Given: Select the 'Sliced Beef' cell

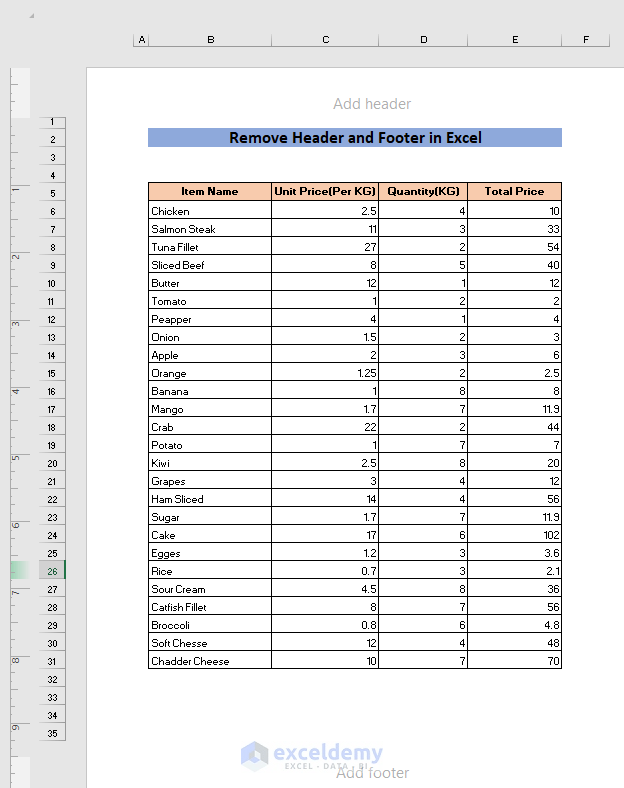Looking at the screenshot, I should tap(210, 265).
